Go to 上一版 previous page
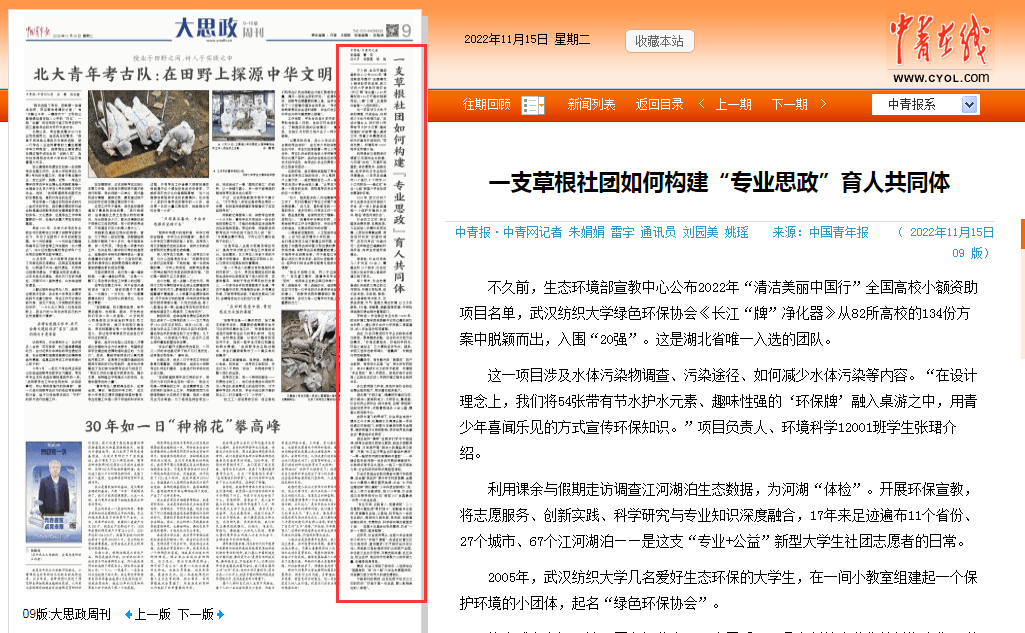This screenshot has width=1025, height=633. coord(153,614)
